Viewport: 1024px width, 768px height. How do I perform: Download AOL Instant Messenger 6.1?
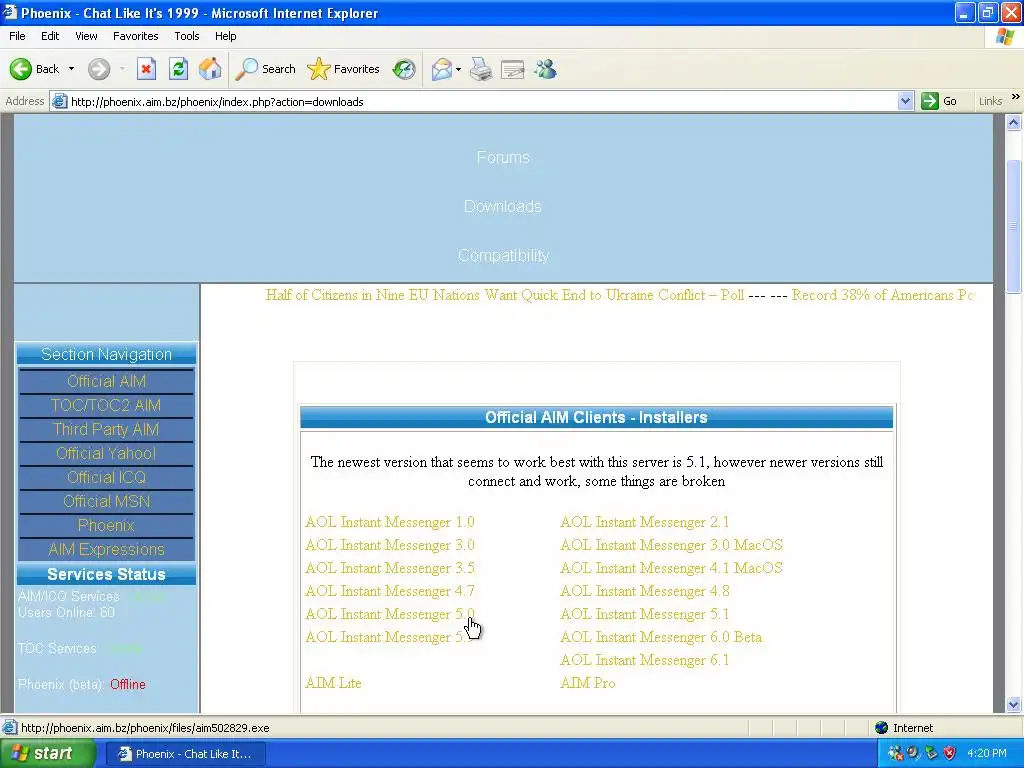click(x=645, y=660)
